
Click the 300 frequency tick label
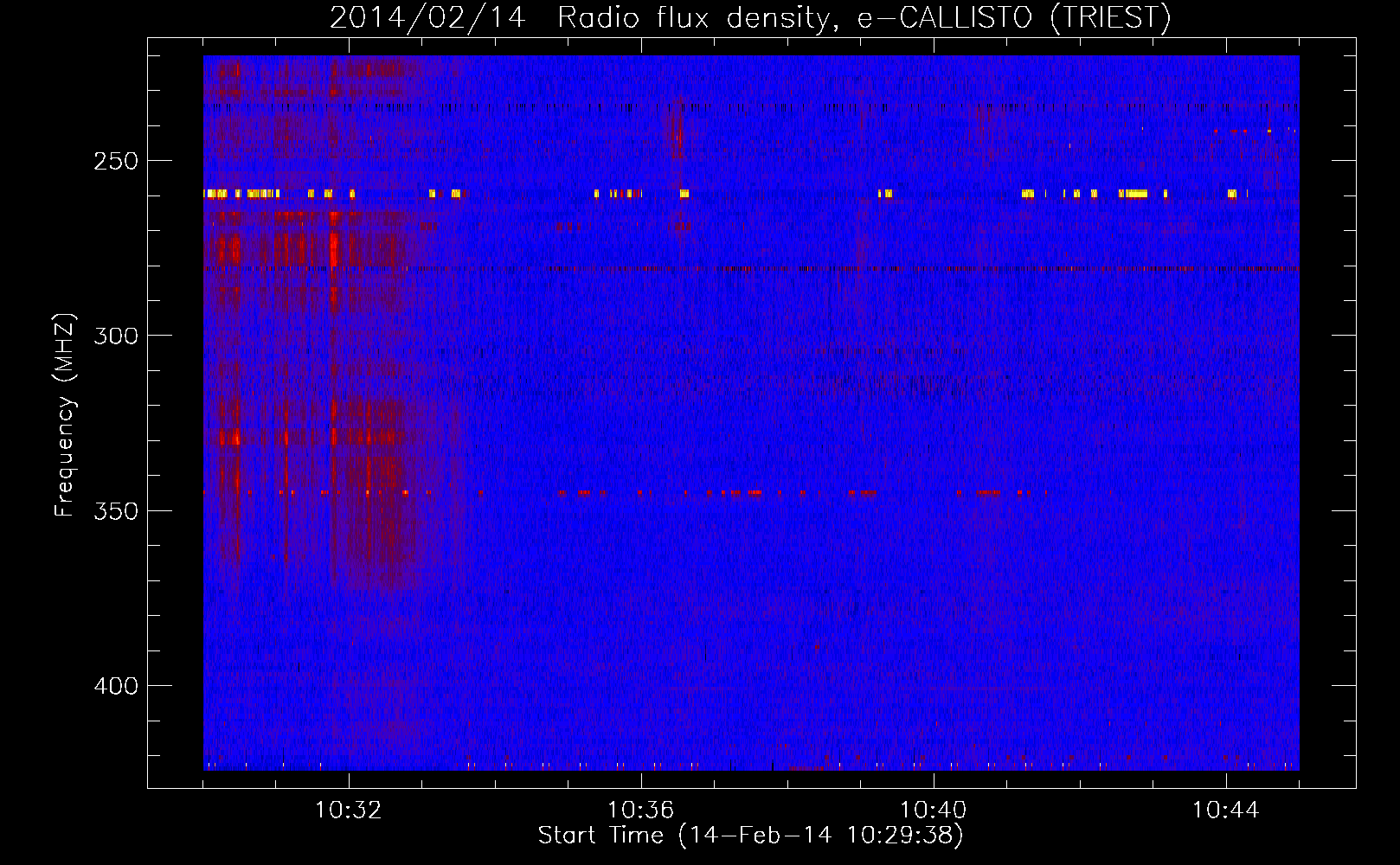[x=116, y=336]
